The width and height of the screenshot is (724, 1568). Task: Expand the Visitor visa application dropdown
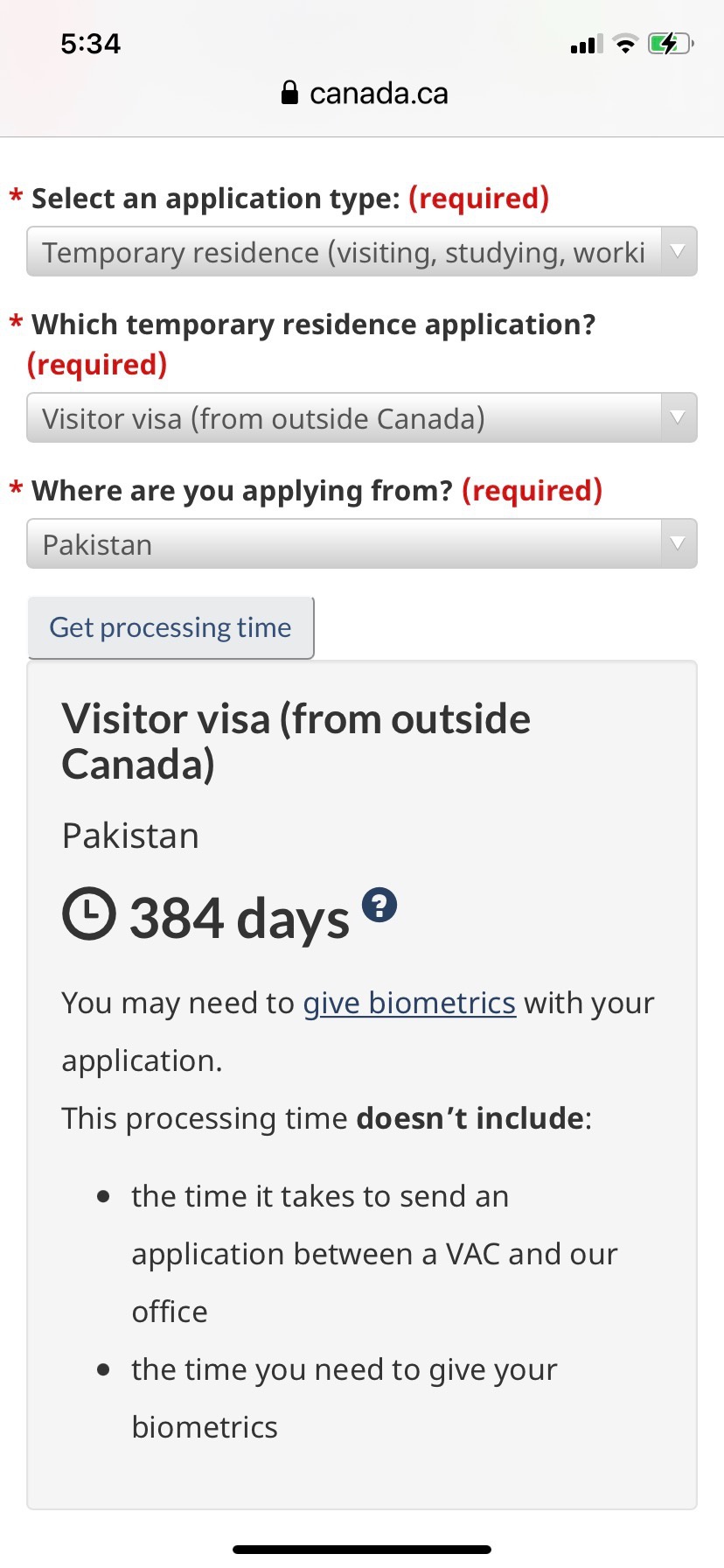coord(361,418)
